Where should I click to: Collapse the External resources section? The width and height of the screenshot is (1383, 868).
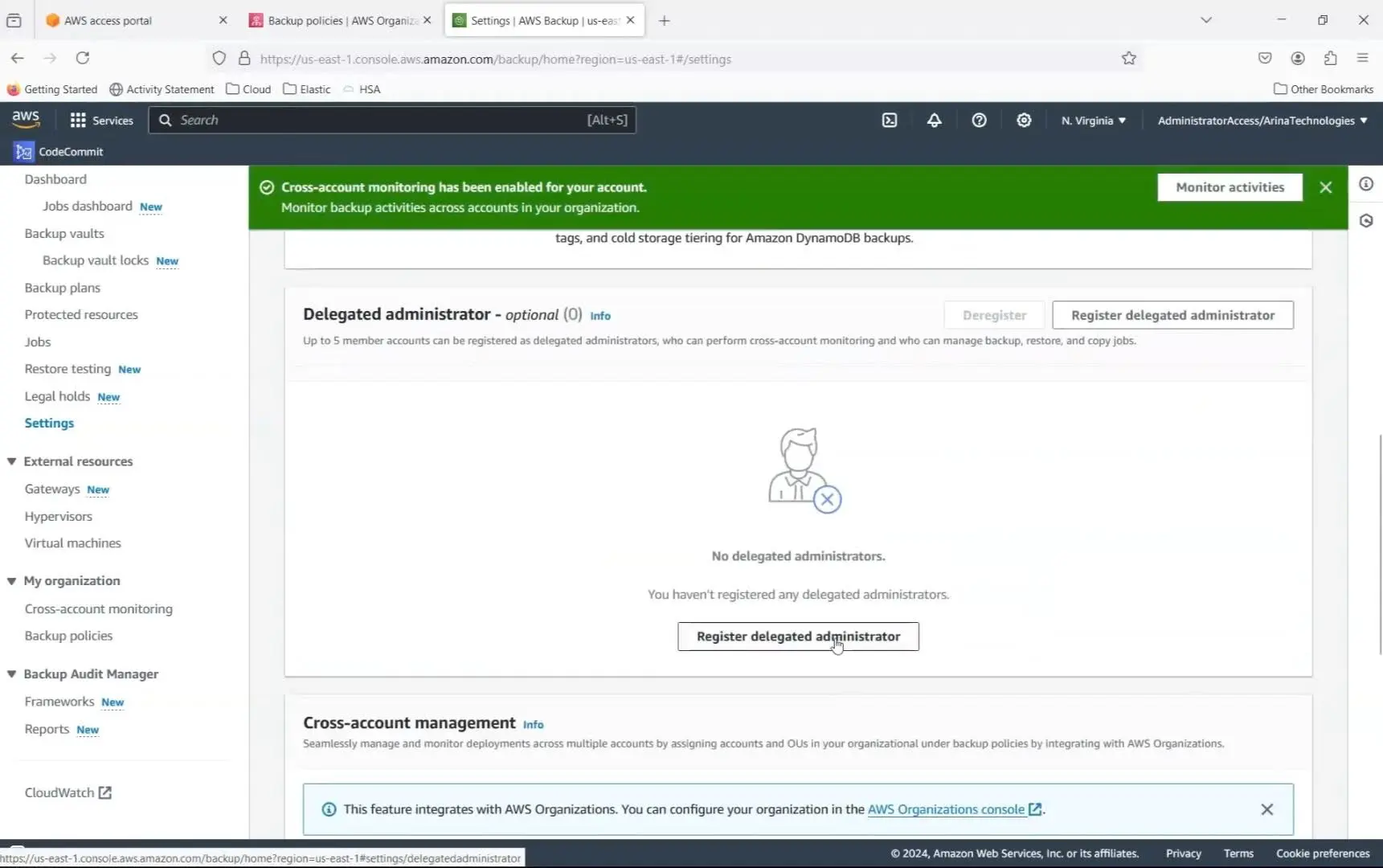pos(12,461)
